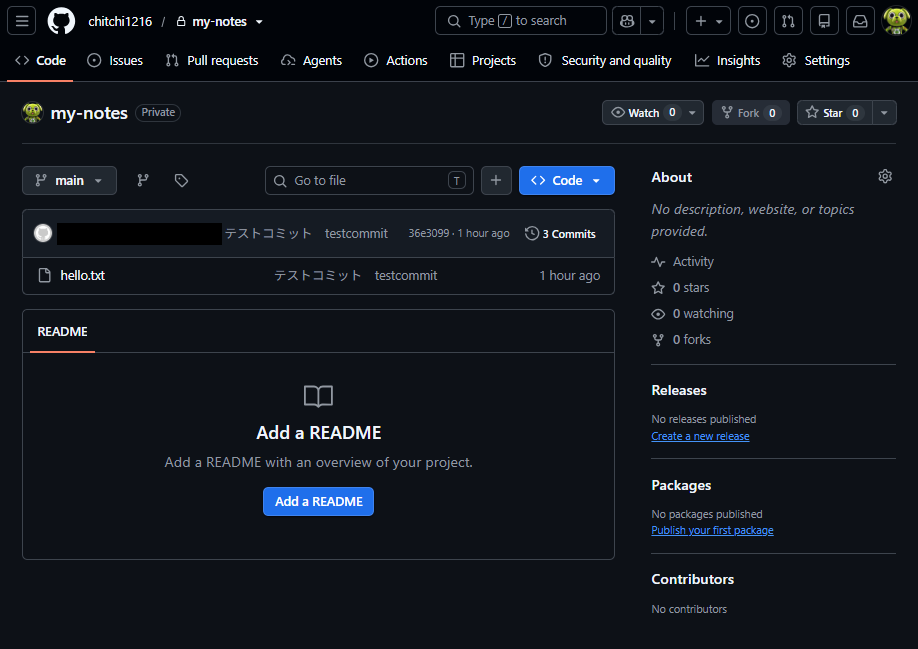Open the main branch selector
Screen dimensions: 918x649
click(69, 180)
